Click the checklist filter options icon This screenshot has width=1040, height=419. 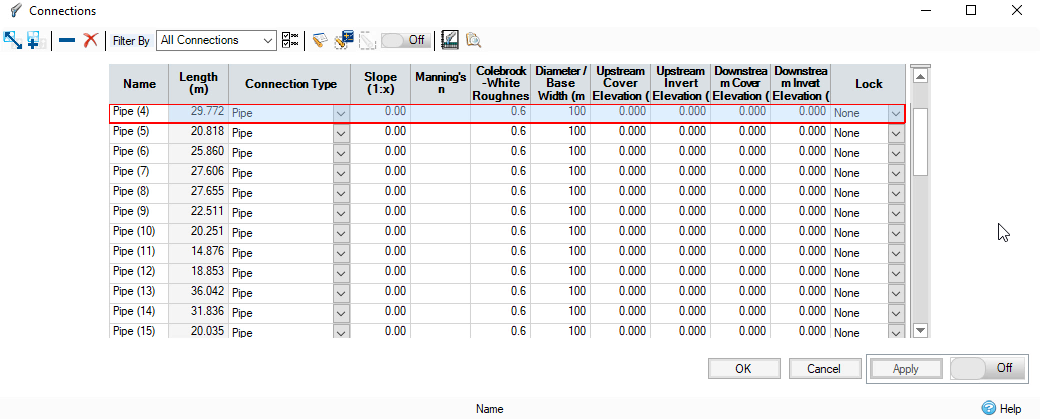[290, 40]
